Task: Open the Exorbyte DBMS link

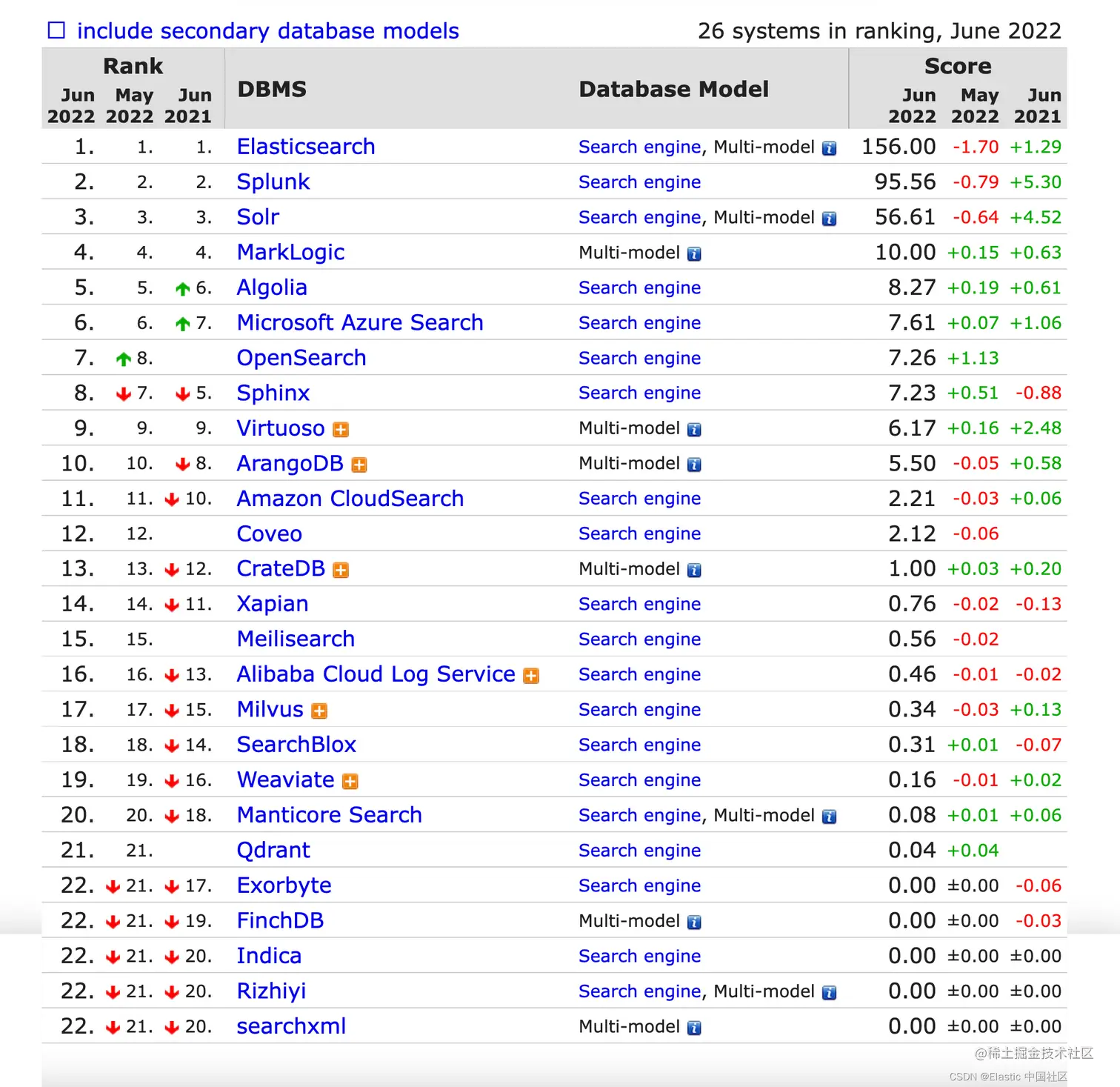Action: pyautogui.click(x=284, y=886)
